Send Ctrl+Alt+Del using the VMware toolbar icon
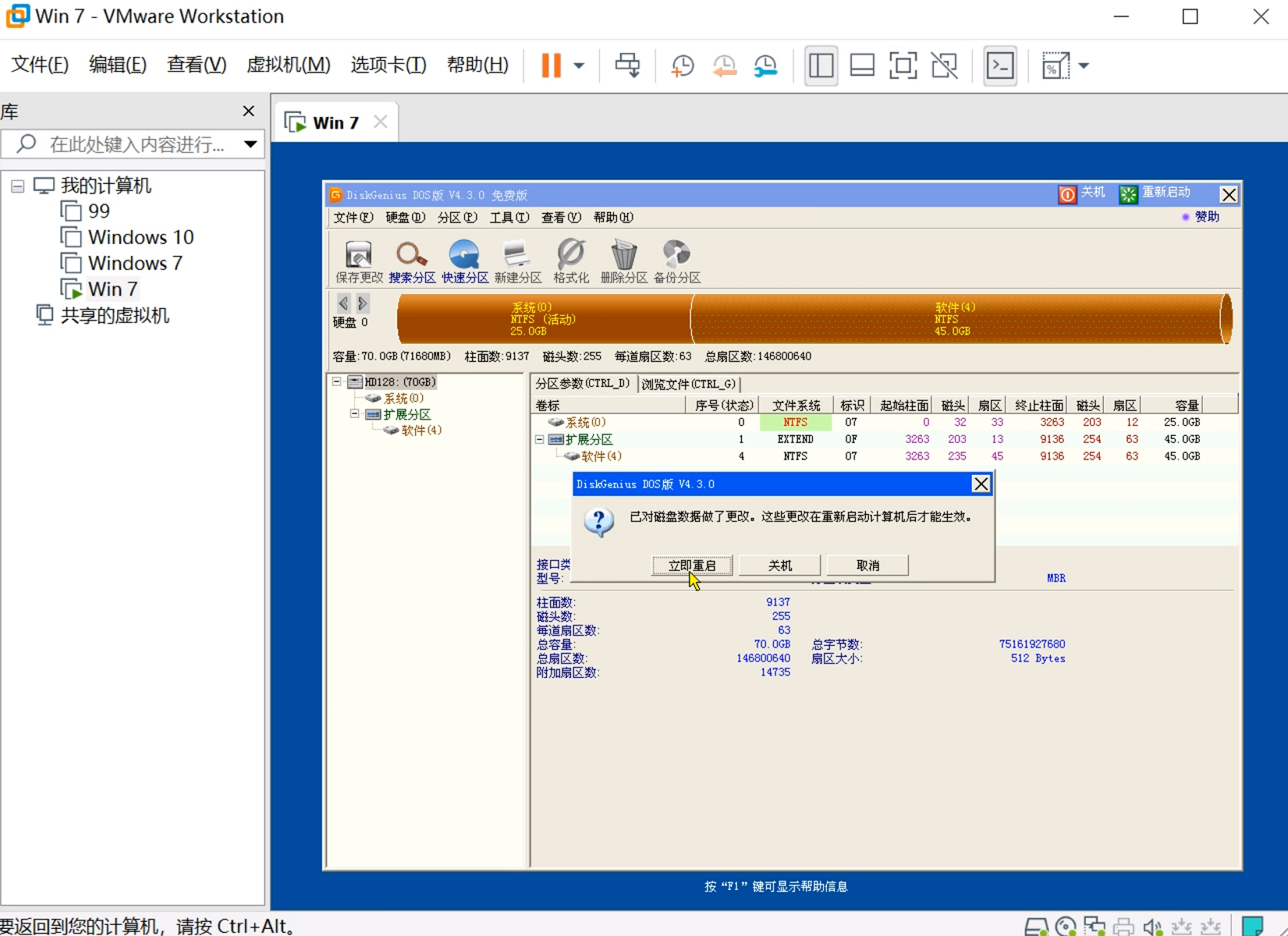The width and height of the screenshot is (1288, 936). tap(627, 66)
